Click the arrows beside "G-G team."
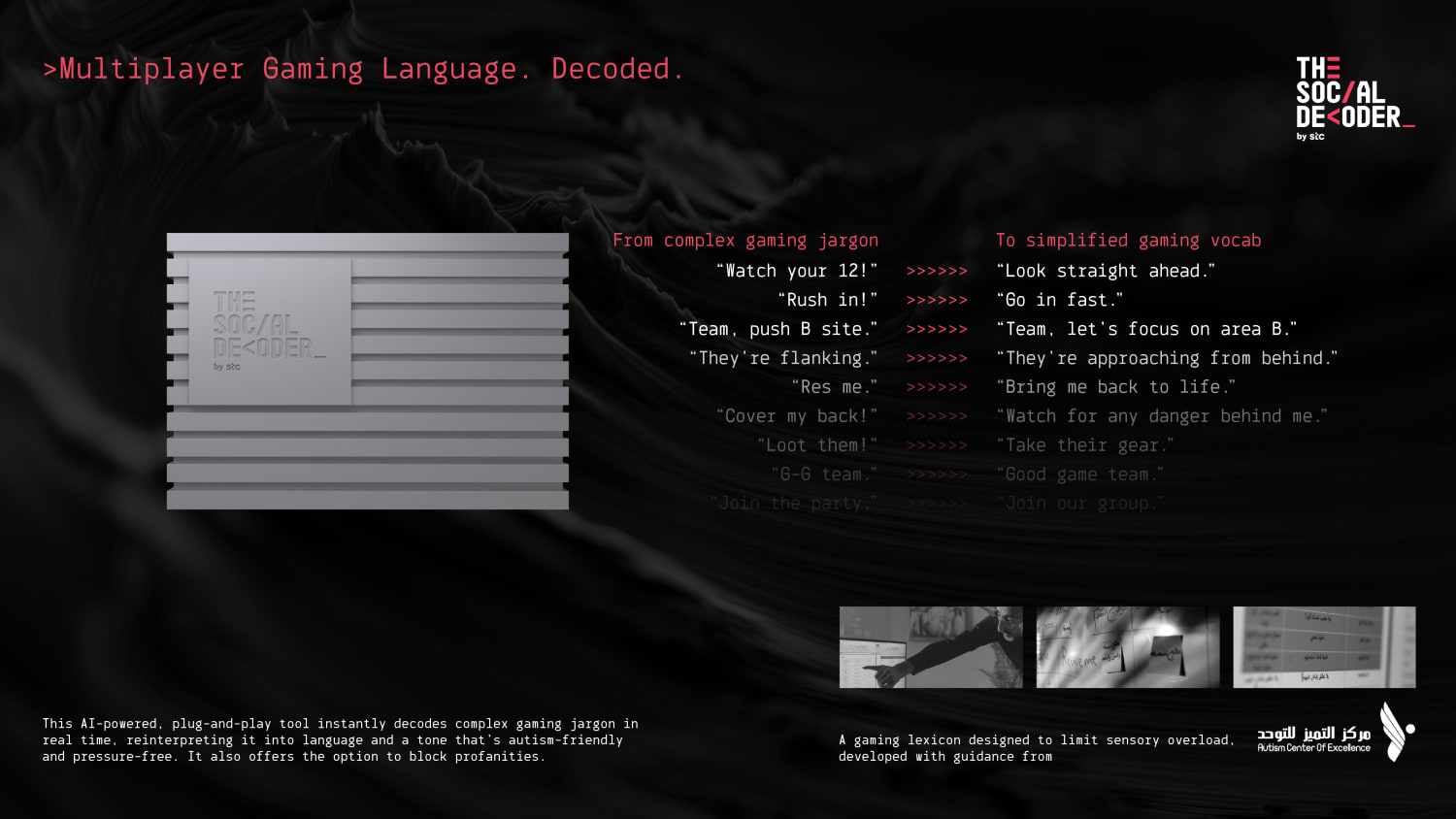The height and width of the screenshot is (819, 1456). point(937,475)
